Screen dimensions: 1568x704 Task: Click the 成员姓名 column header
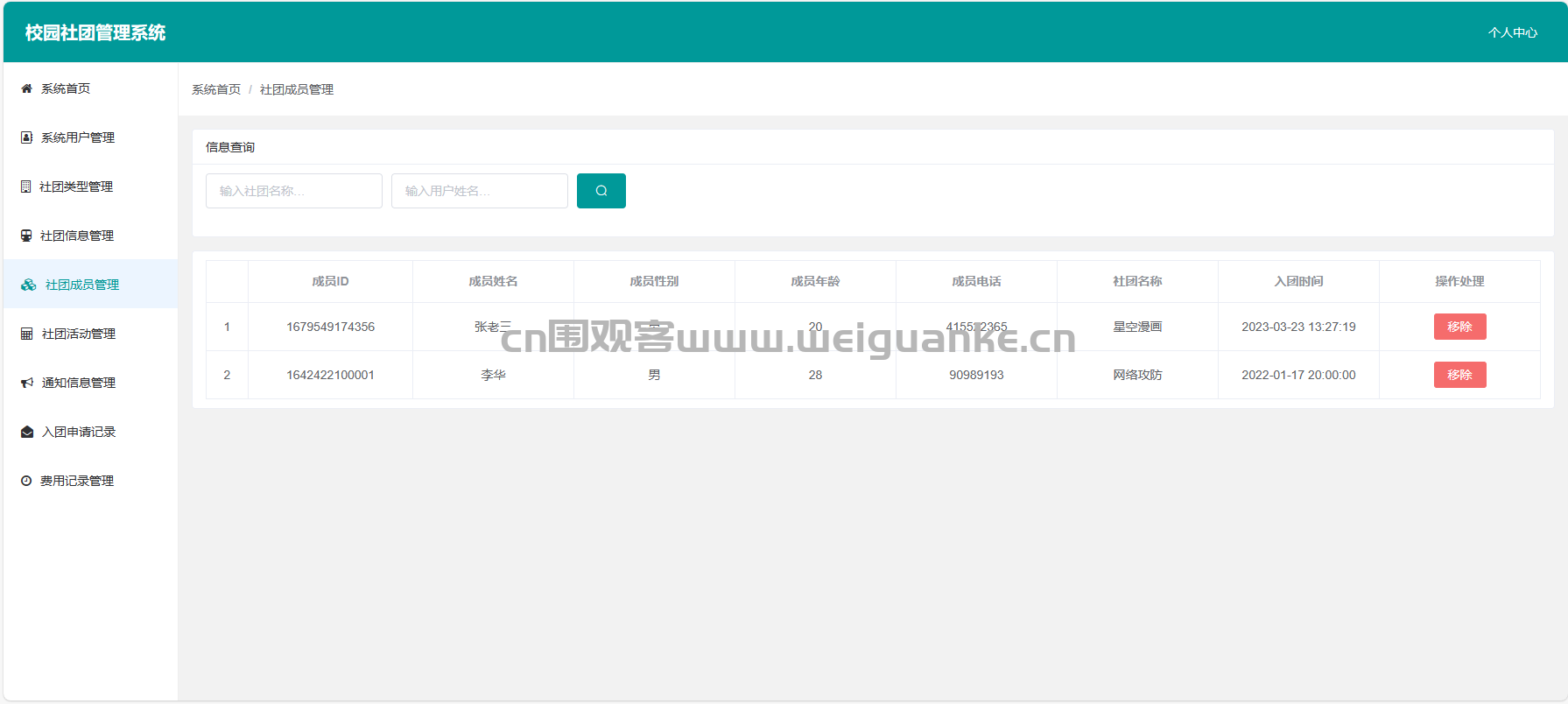click(493, 281)
